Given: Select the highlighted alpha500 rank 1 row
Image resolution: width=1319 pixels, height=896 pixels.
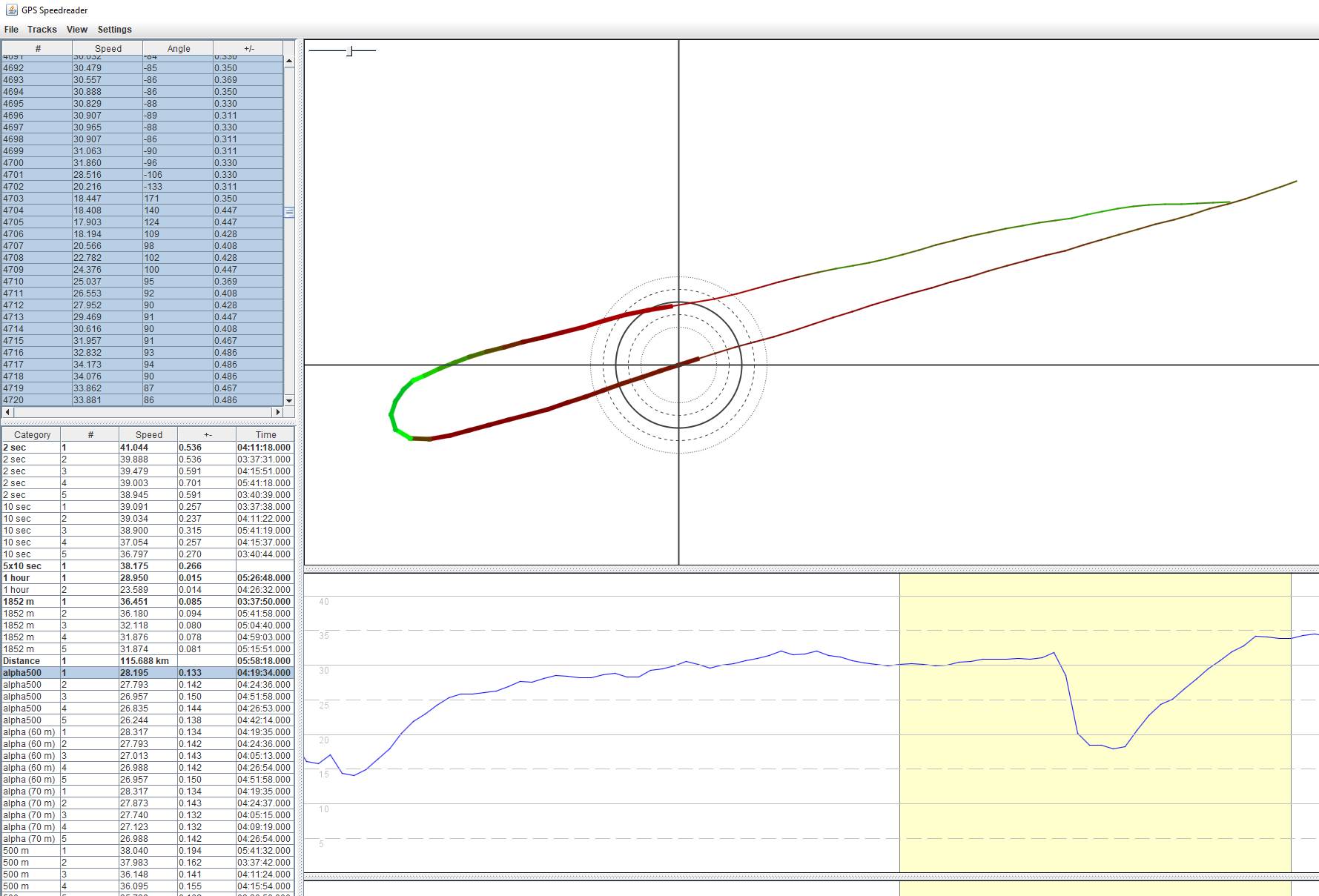Looking at the screenshot, I should pyautogui.click(x=148, y=673).
